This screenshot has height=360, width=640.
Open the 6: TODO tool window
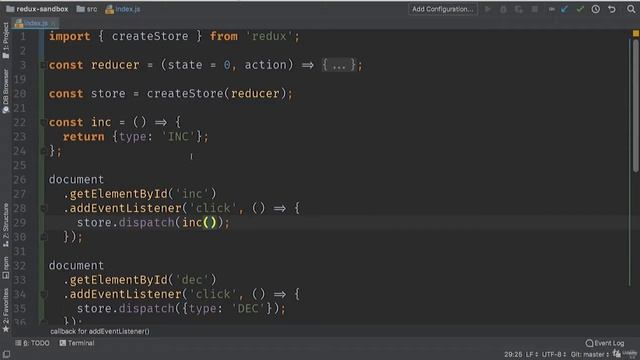(32, 343)
